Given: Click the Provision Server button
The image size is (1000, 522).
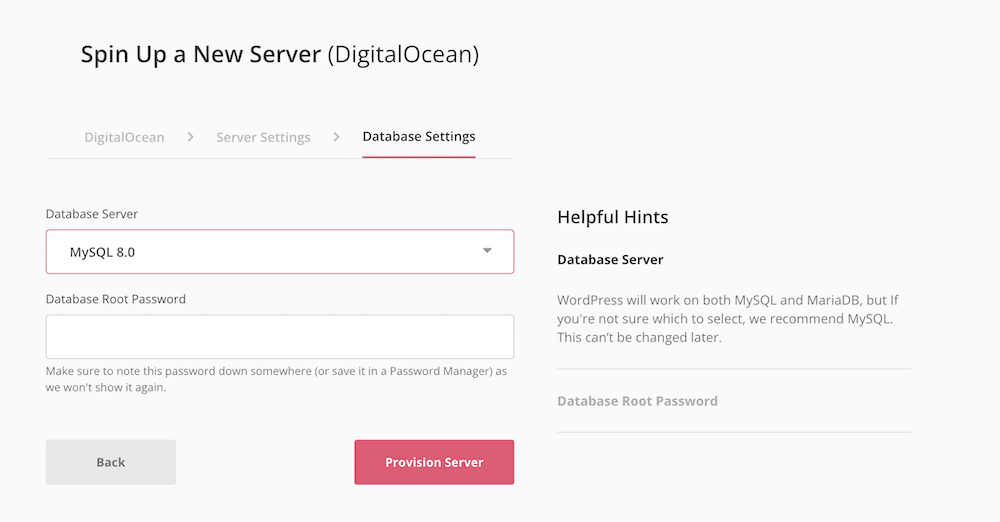Looking at the screenshot, I should click(434, 462).
